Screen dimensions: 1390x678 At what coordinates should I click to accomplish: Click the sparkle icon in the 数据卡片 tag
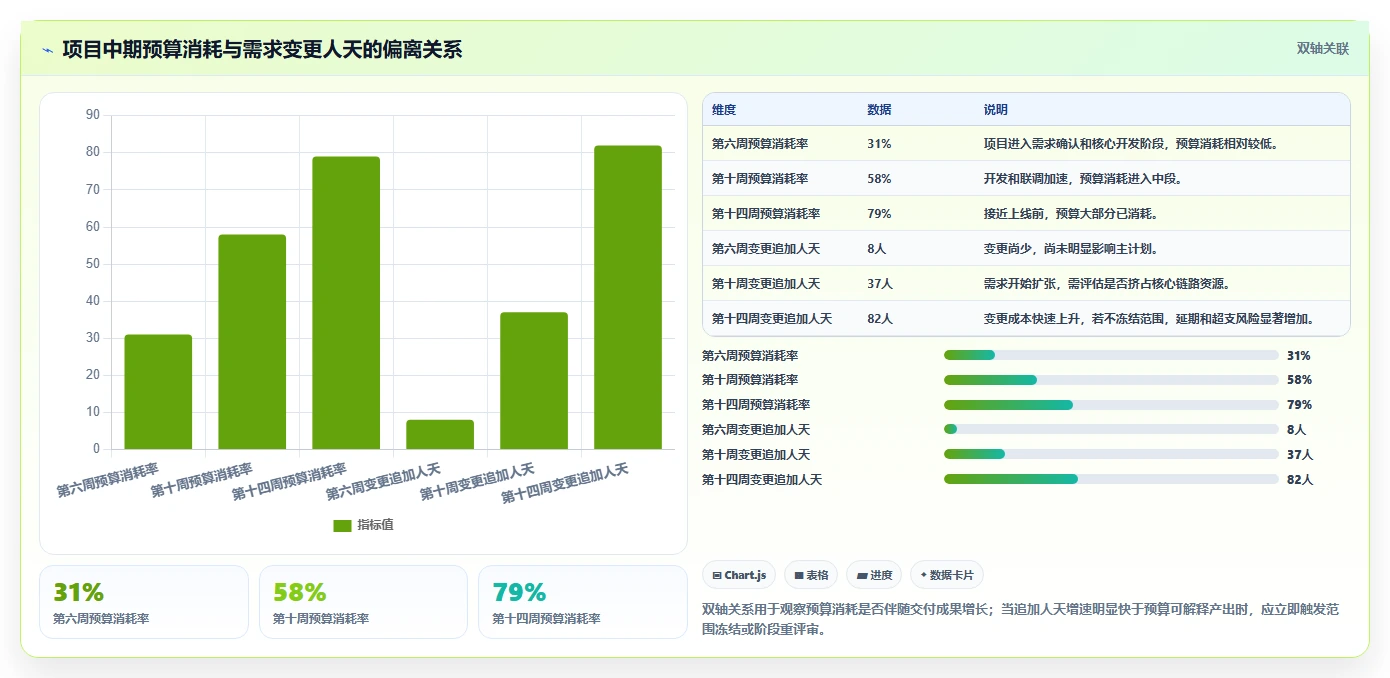923,575
